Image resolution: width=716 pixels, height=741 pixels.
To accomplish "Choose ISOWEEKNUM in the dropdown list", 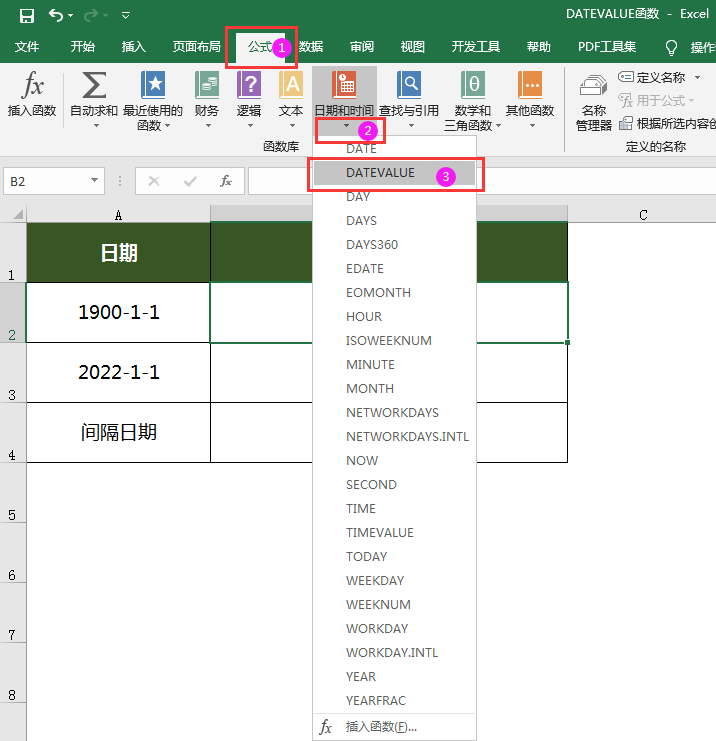I will (395, 340).
